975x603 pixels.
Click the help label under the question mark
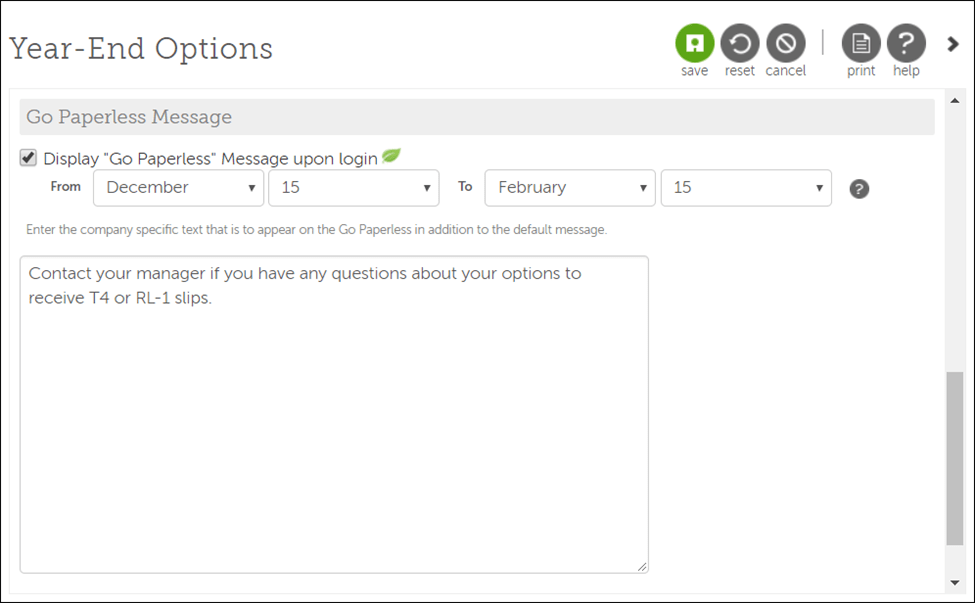click(906, 70)
